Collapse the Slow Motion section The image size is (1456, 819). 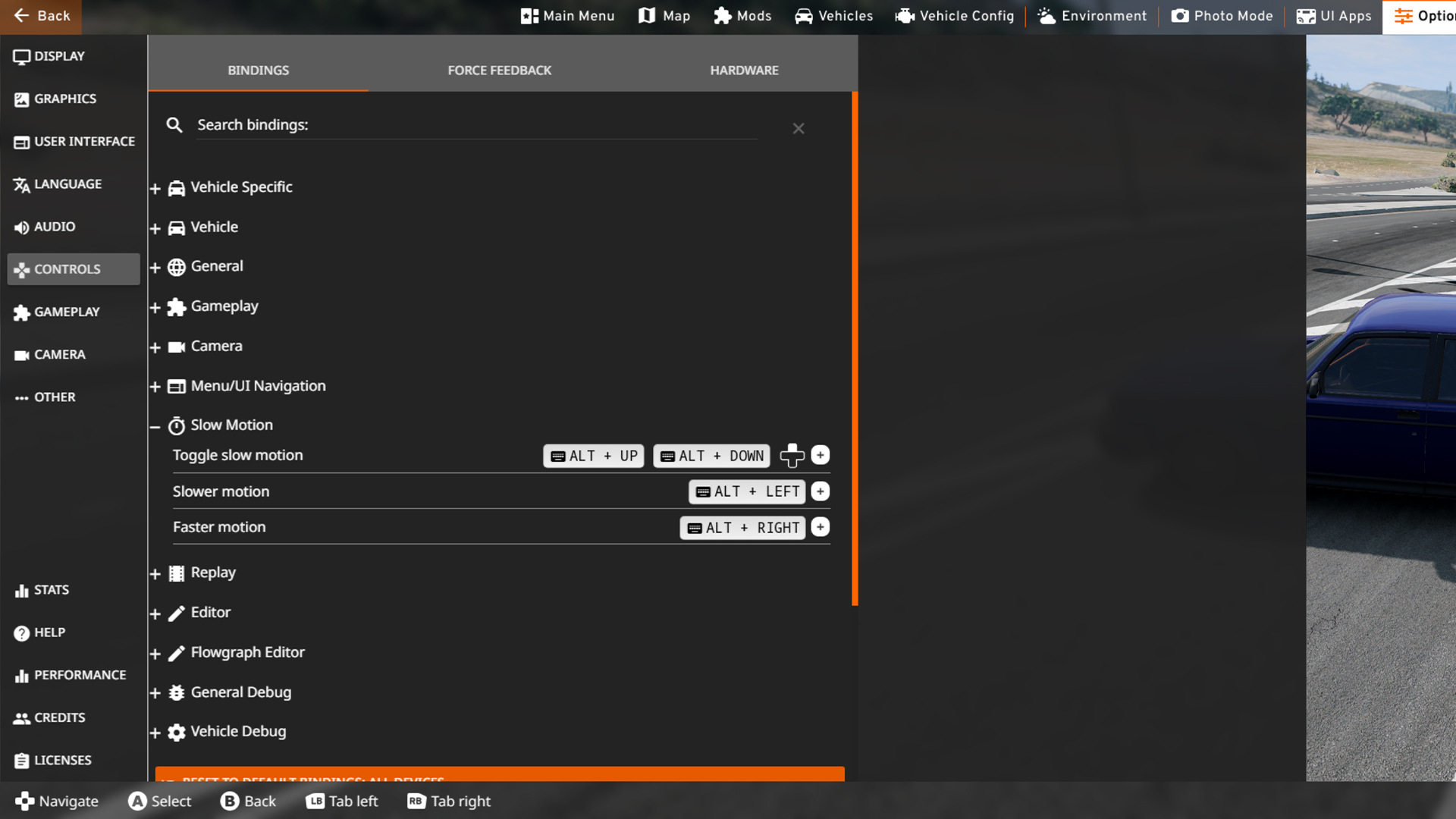pos(155,426)
